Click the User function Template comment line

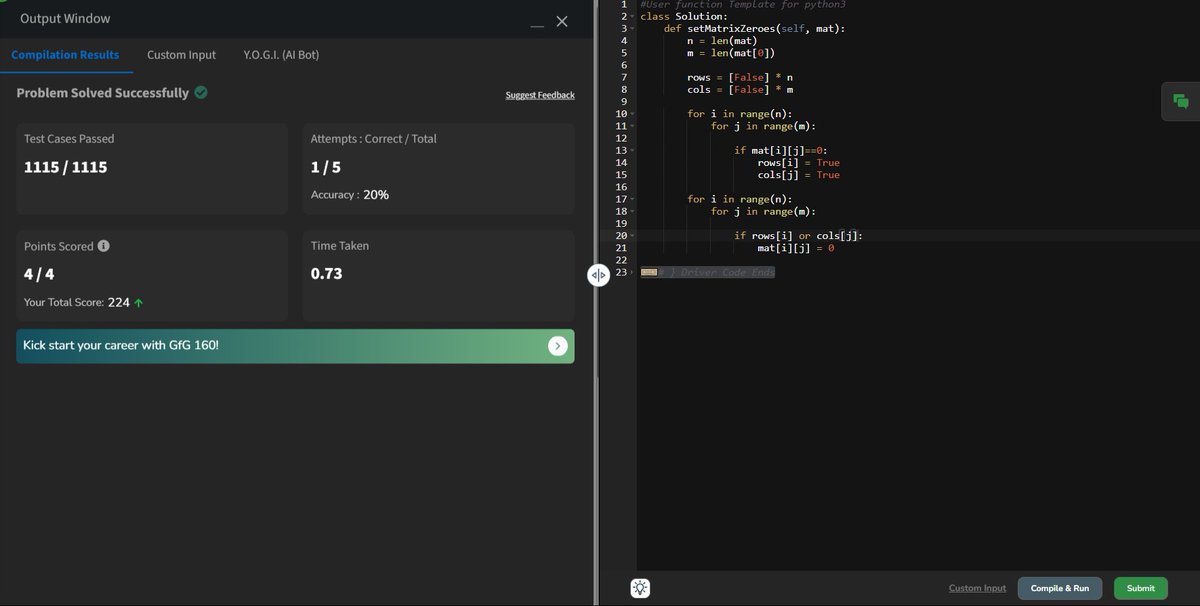[743, 5]
